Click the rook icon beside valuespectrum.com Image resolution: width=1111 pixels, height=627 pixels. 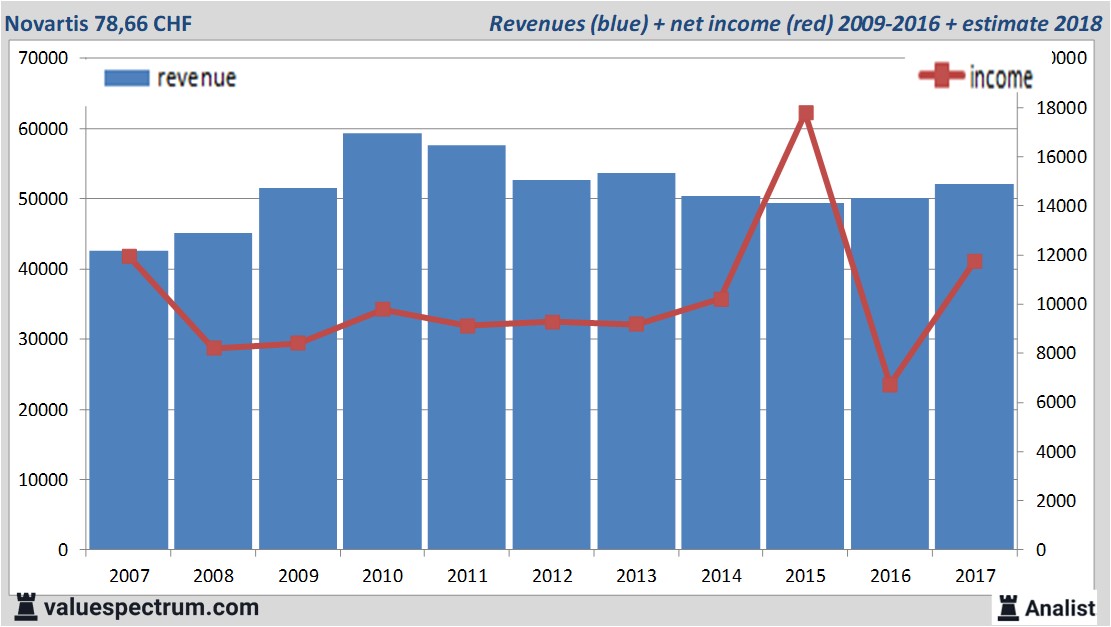coord(26,606)
